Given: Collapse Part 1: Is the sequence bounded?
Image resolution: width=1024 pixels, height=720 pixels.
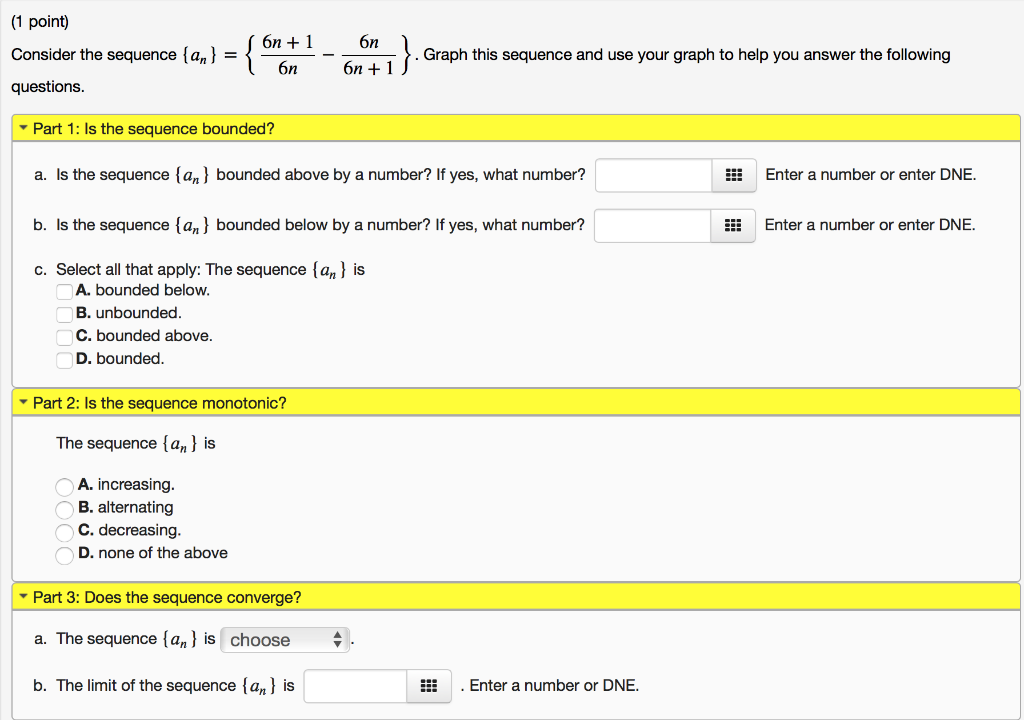Looking at the screenshot, I should (516, 128).
